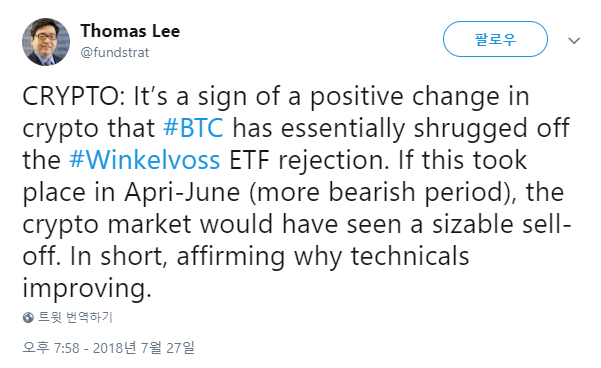Click the 2018년 7월 27일 date text
The width and height of the screenshot is (601, 368).
click(x=144, y=348)
